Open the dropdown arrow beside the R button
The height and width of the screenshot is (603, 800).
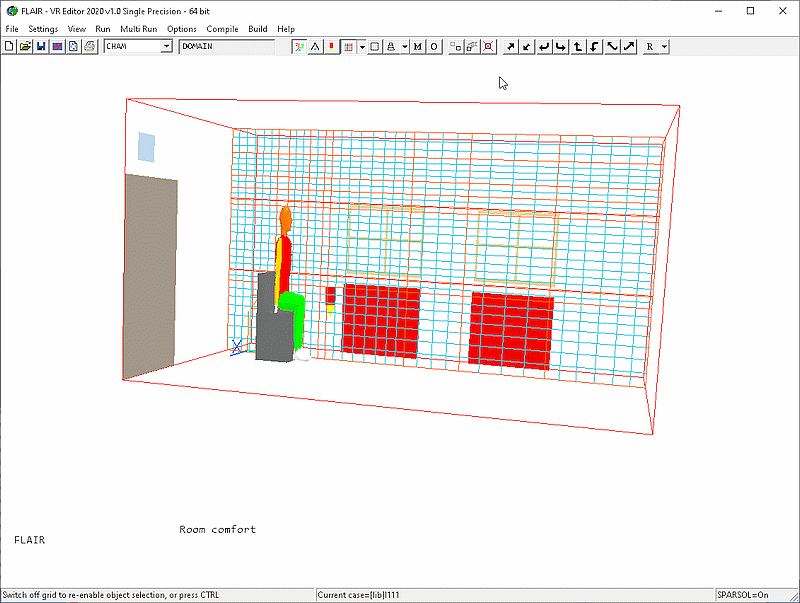coord(664,46)
